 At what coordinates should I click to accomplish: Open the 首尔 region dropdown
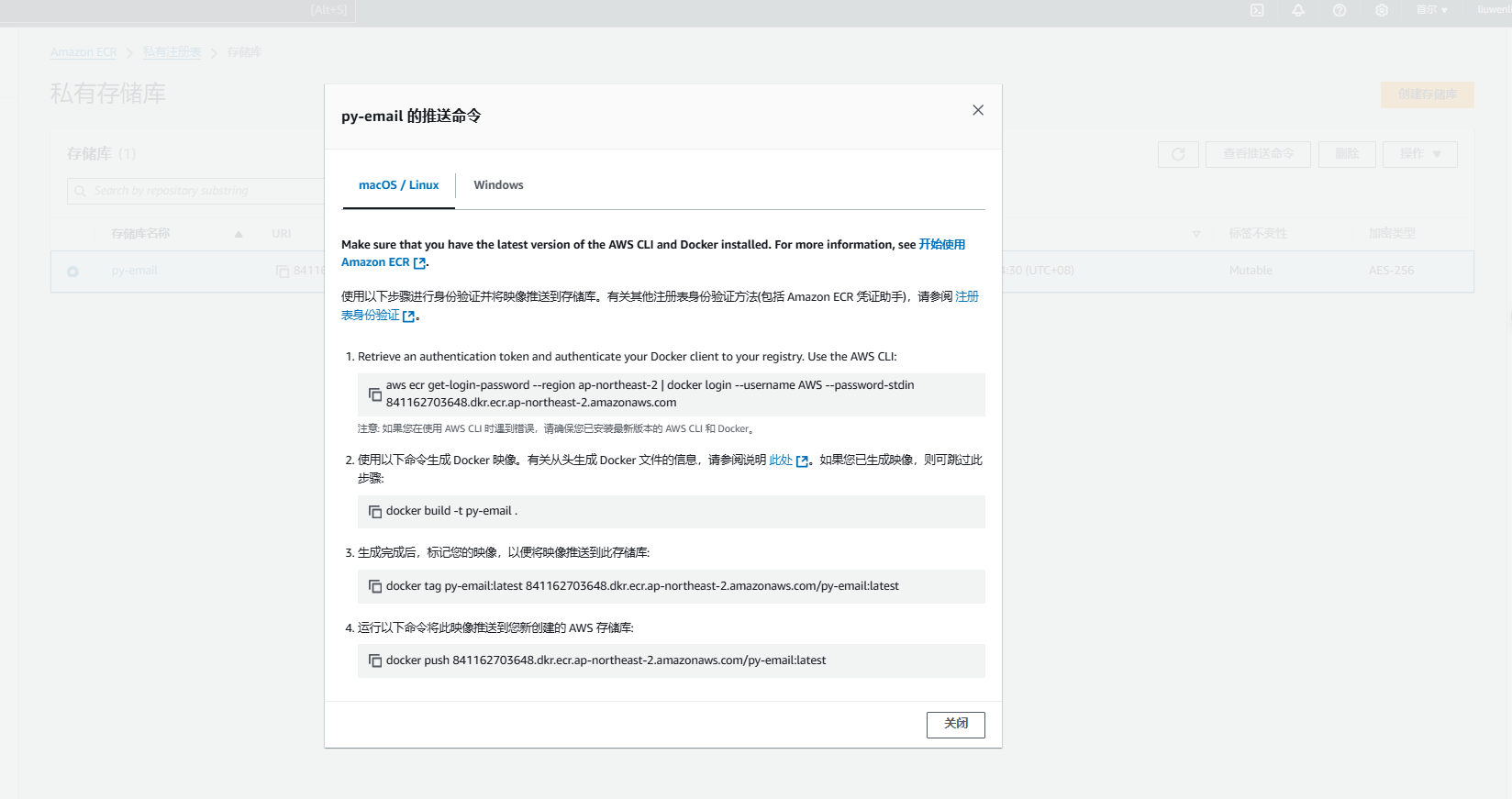[1431, 10]
